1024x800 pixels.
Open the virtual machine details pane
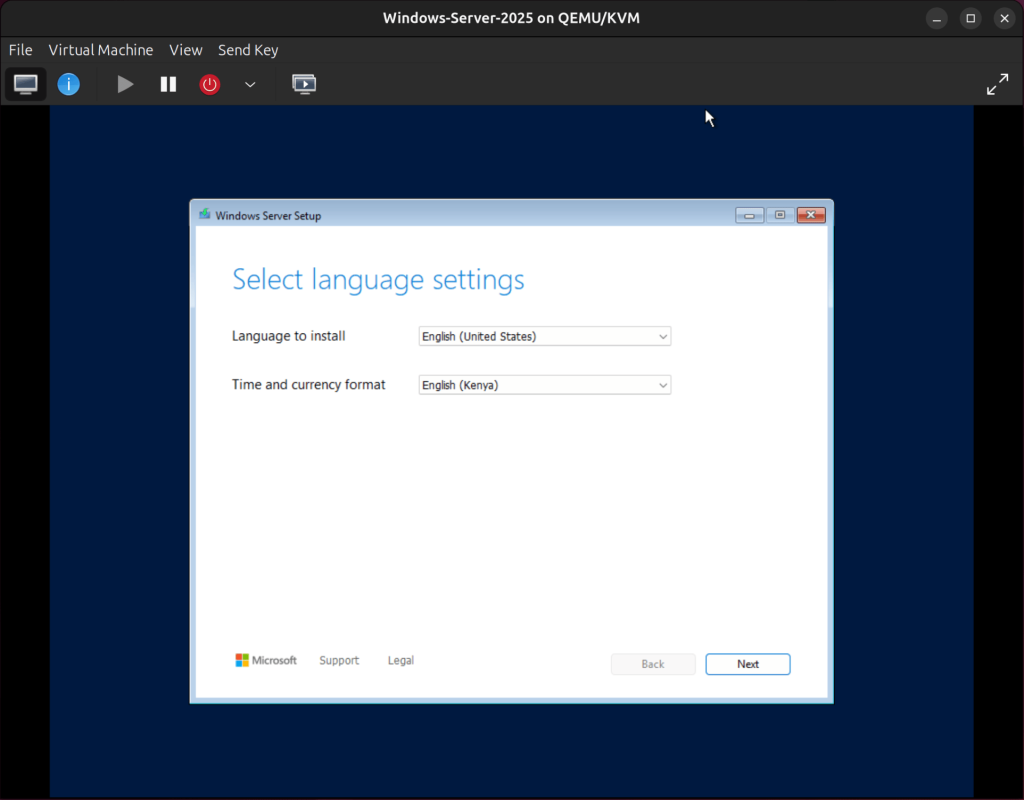point(68,84)
